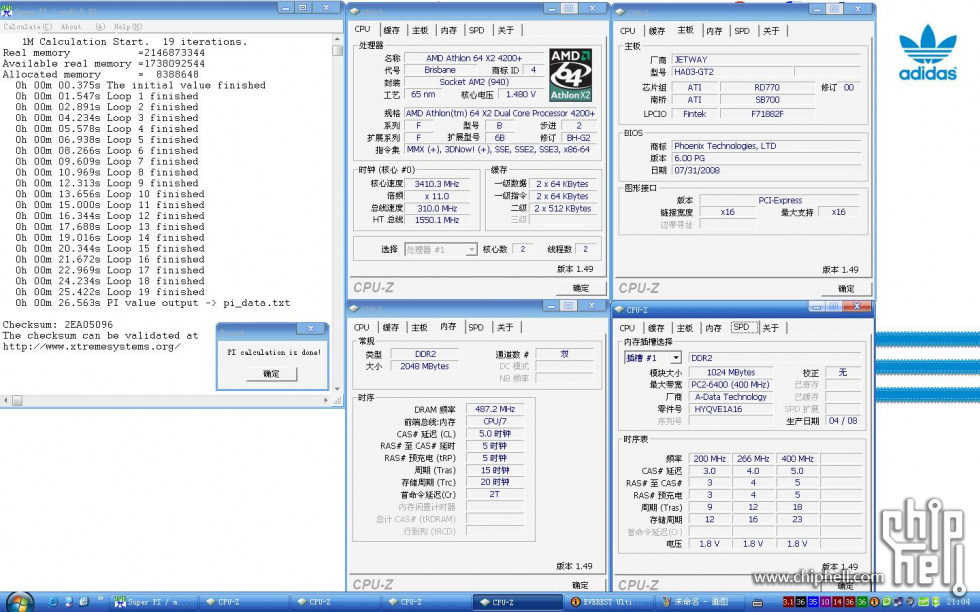Click the Socket AM2 (940) package field
The width and height of the screenshot is (980, 612).
[474, 82]
